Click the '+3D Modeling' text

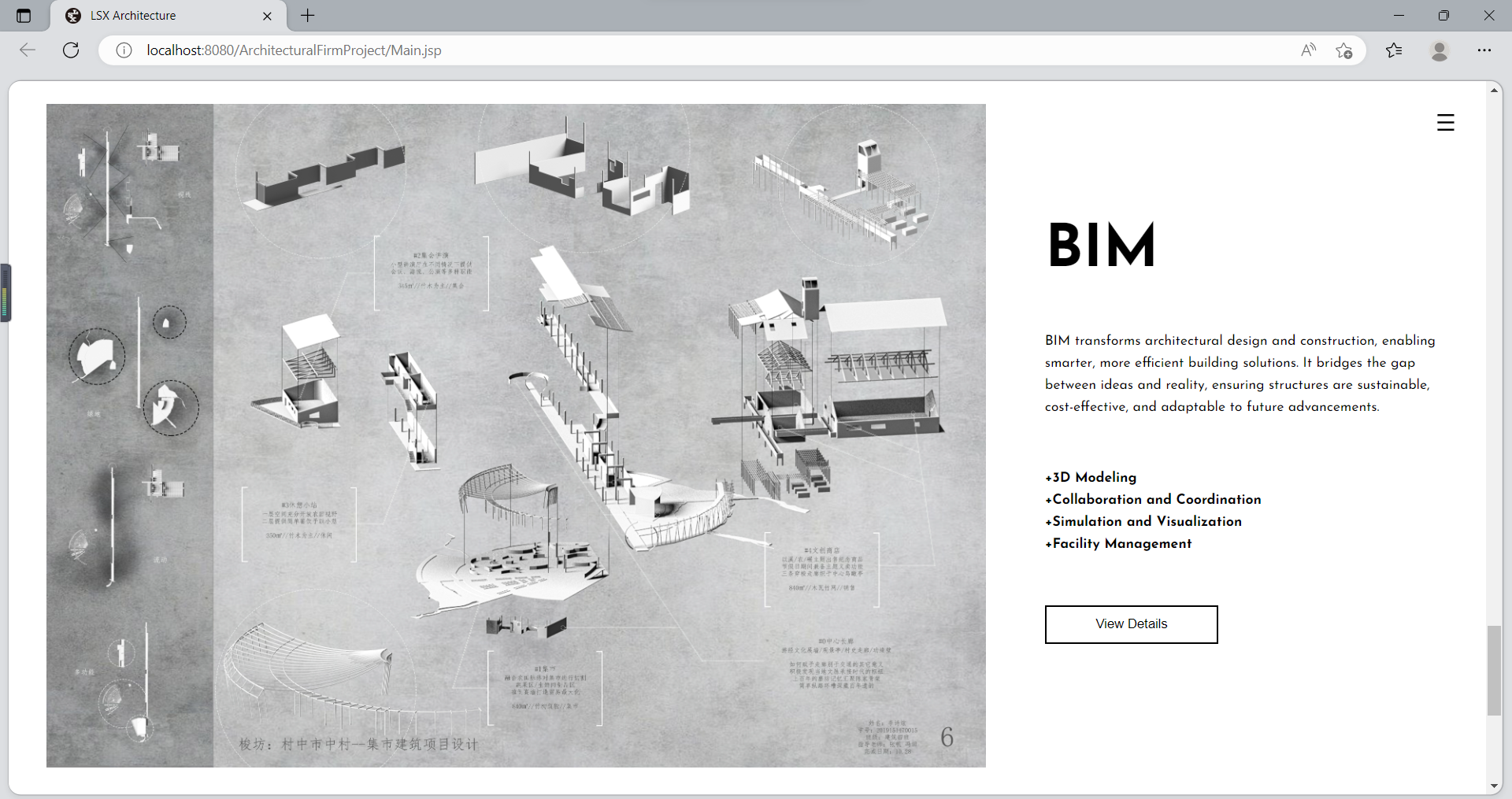coord(1091,477)
